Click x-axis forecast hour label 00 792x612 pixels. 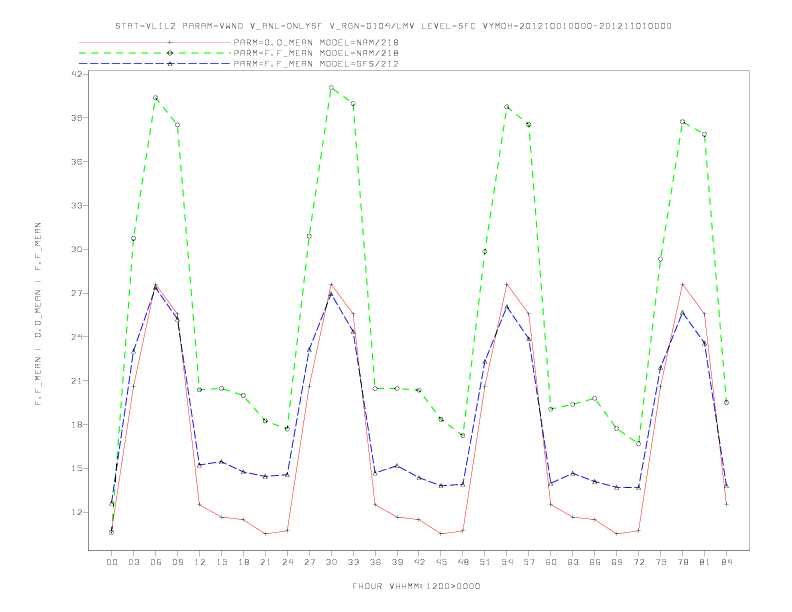pos(112,562)
